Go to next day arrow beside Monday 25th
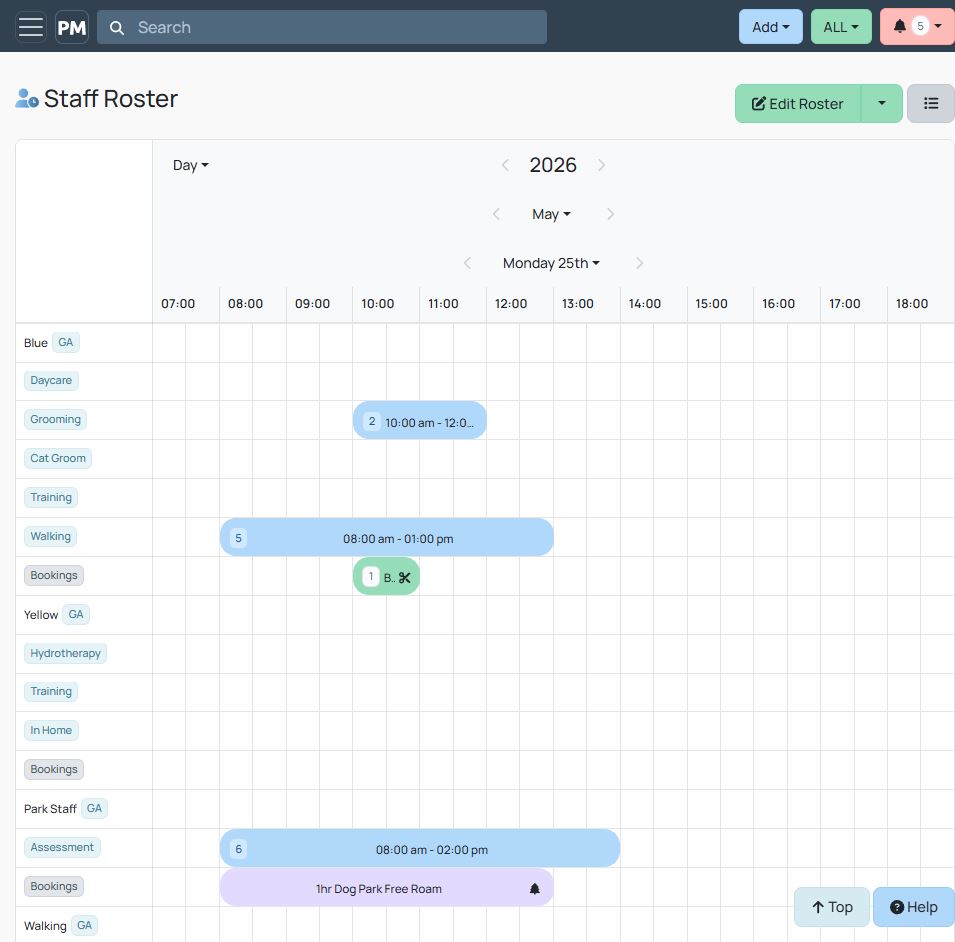 (639, 263)
